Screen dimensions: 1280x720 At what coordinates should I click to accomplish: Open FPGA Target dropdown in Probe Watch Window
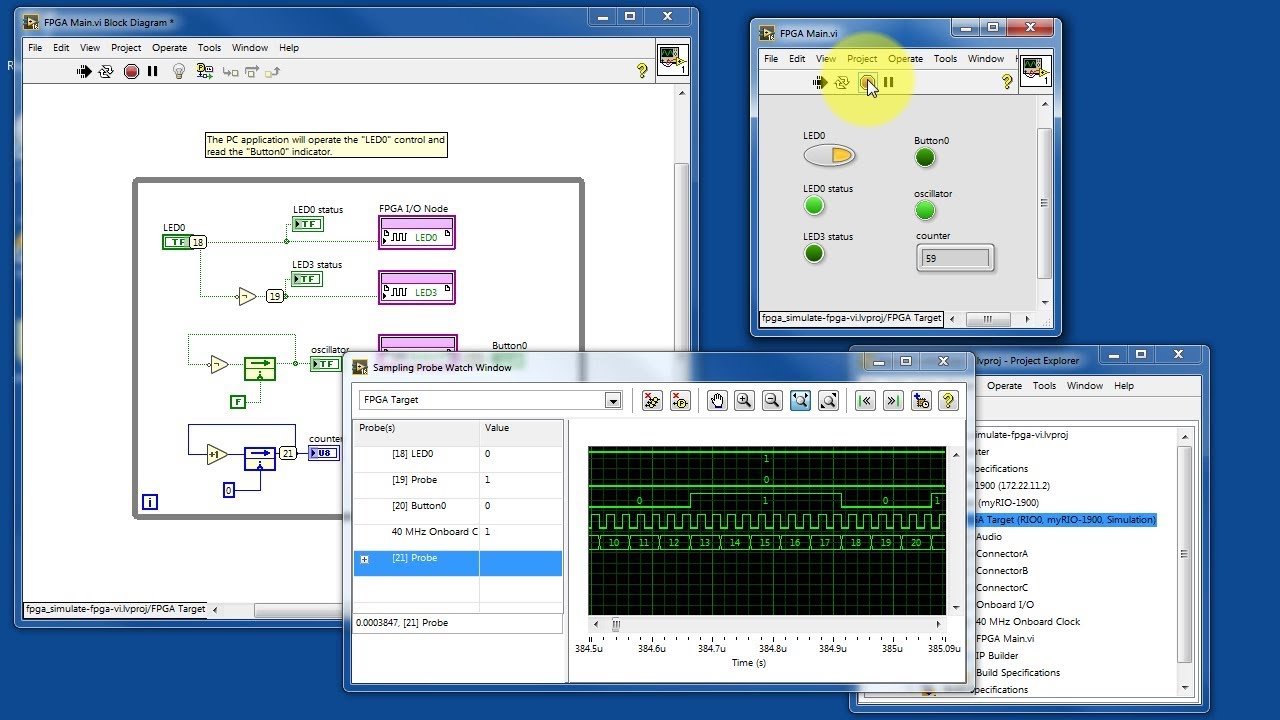[x=613, y=400]
